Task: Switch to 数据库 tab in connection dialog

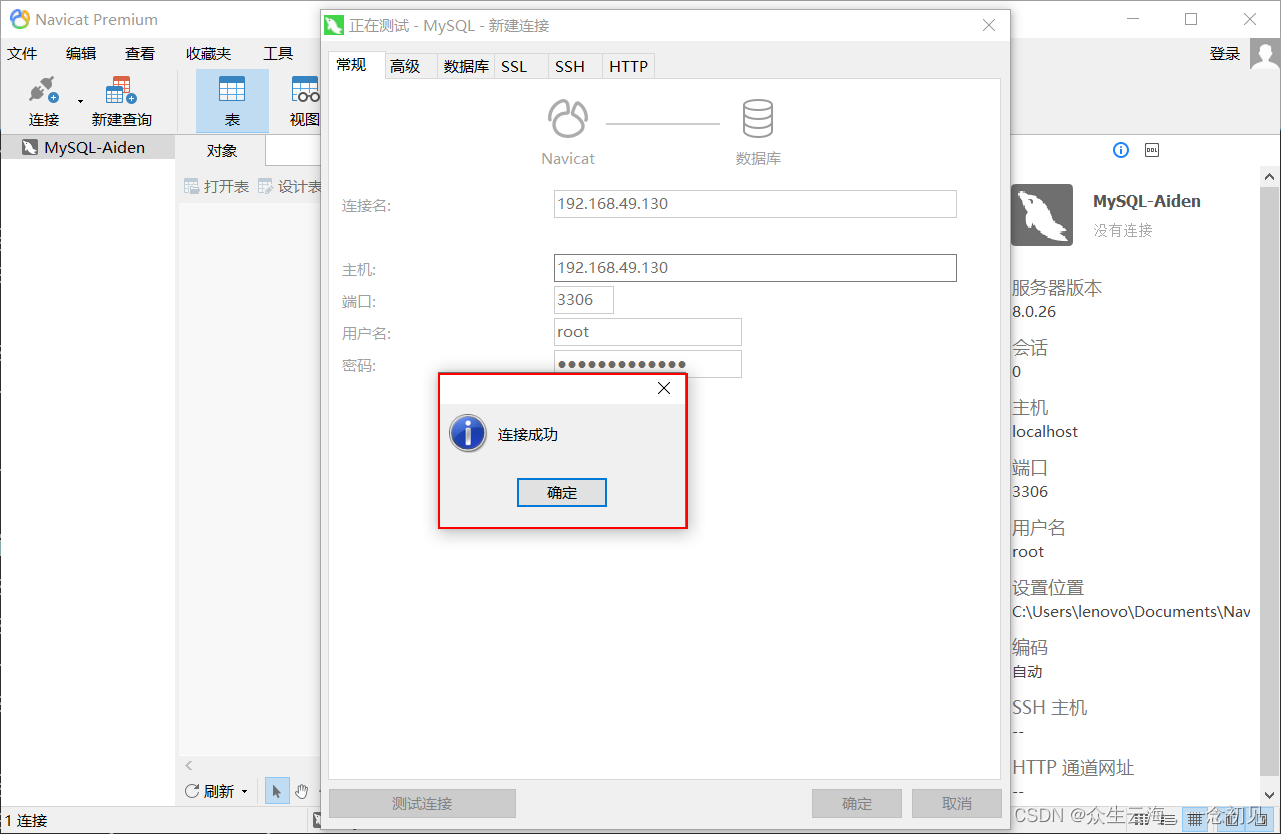Action: click(x=466, y=67)
